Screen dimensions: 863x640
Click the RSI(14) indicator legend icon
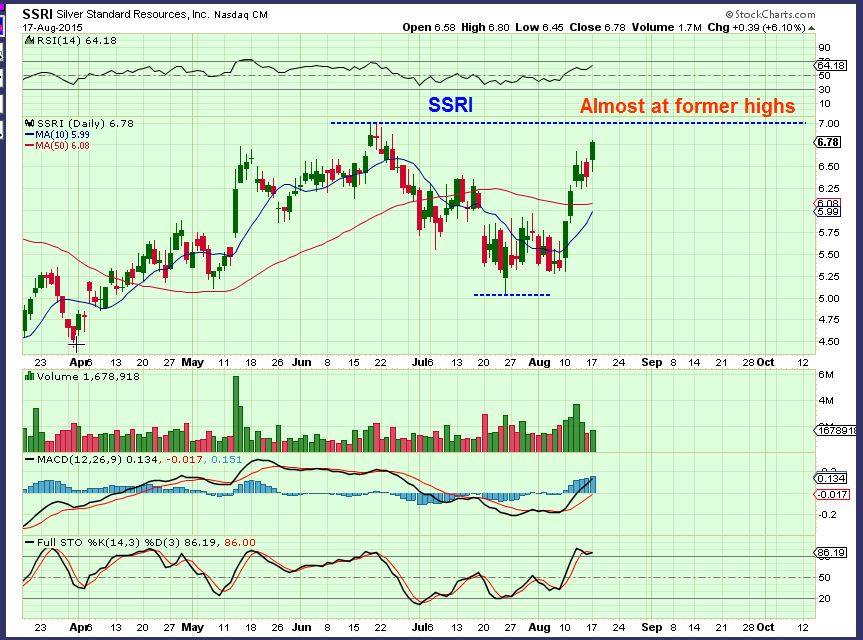point(30,40)
